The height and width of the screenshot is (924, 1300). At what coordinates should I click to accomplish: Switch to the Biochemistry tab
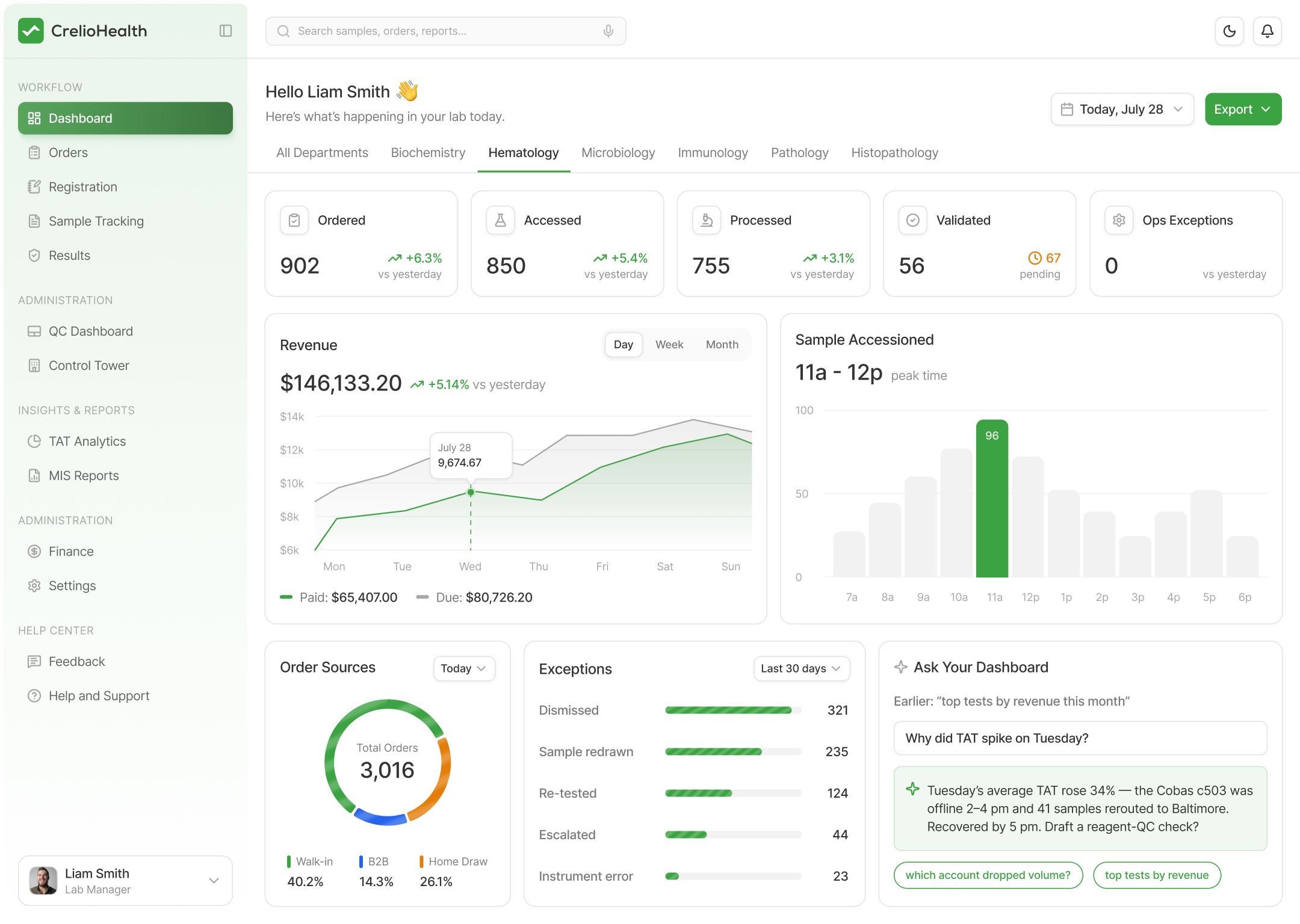tap(428, 153)
